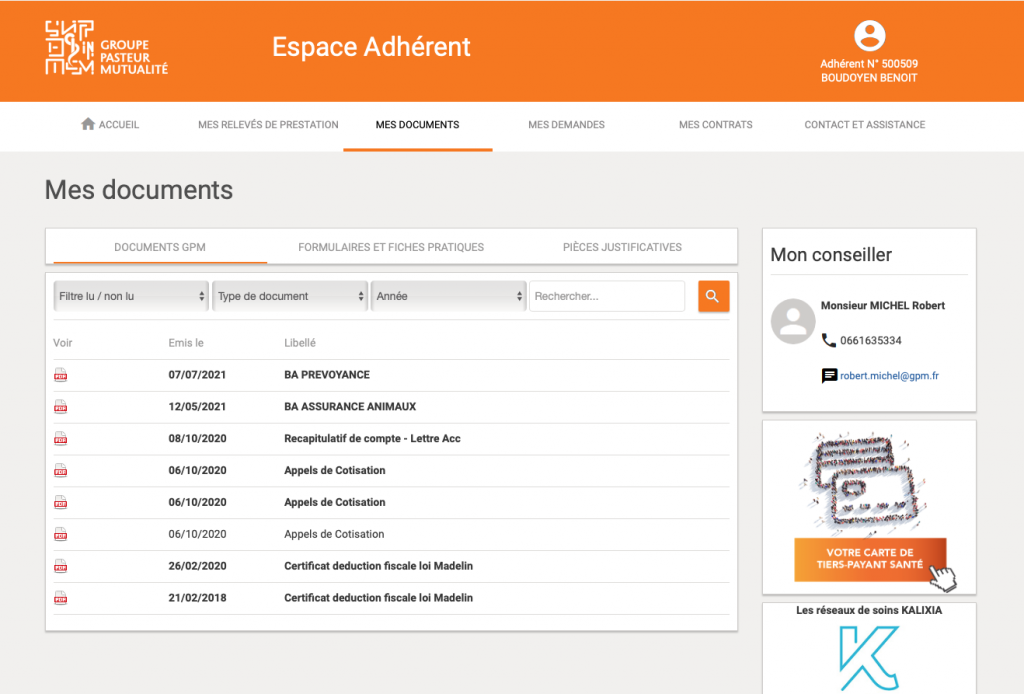Open PDF of Madelin certificate dated 26/02/2020

coord(60,566)
